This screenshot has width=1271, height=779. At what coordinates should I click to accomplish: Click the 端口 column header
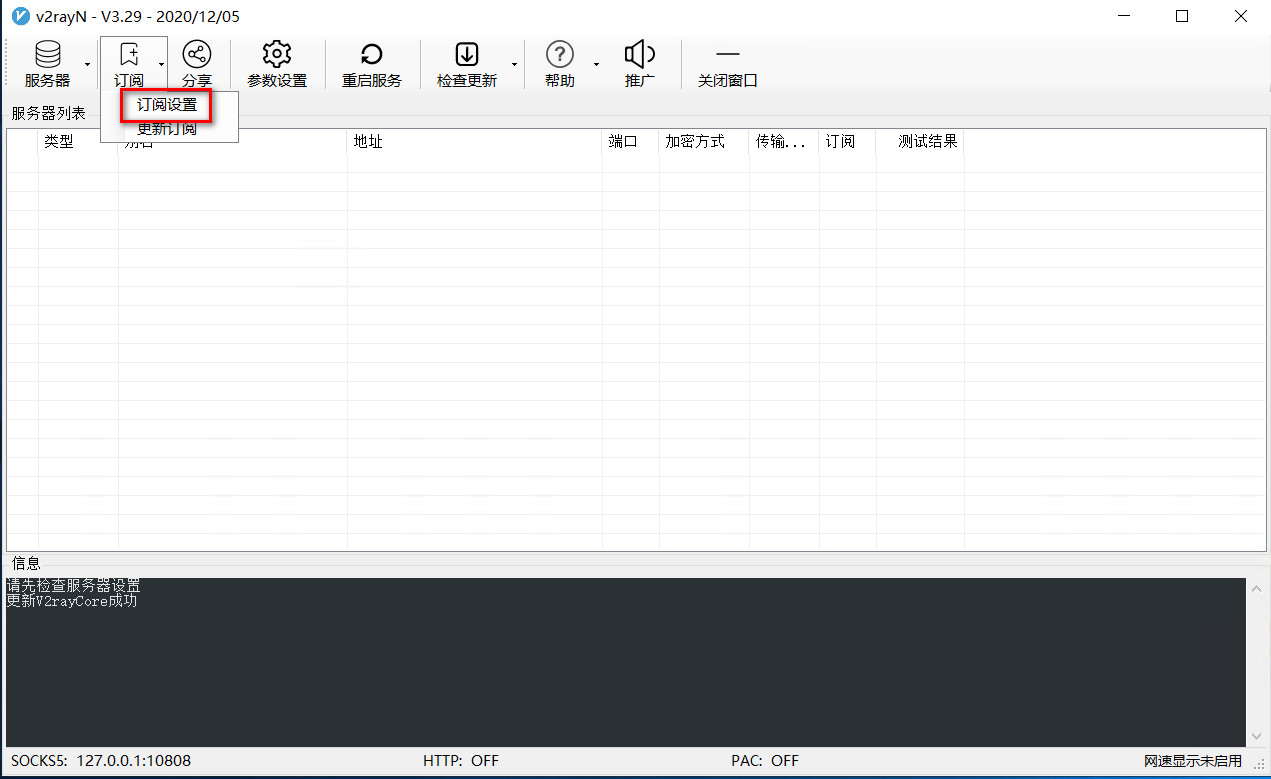[x=630, y=142]
